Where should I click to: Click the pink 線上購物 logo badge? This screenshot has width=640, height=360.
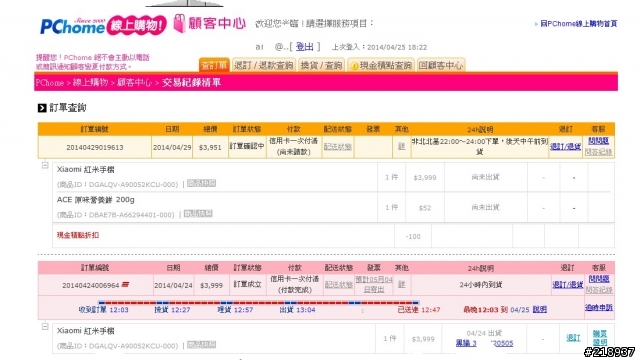click(137, 25)
